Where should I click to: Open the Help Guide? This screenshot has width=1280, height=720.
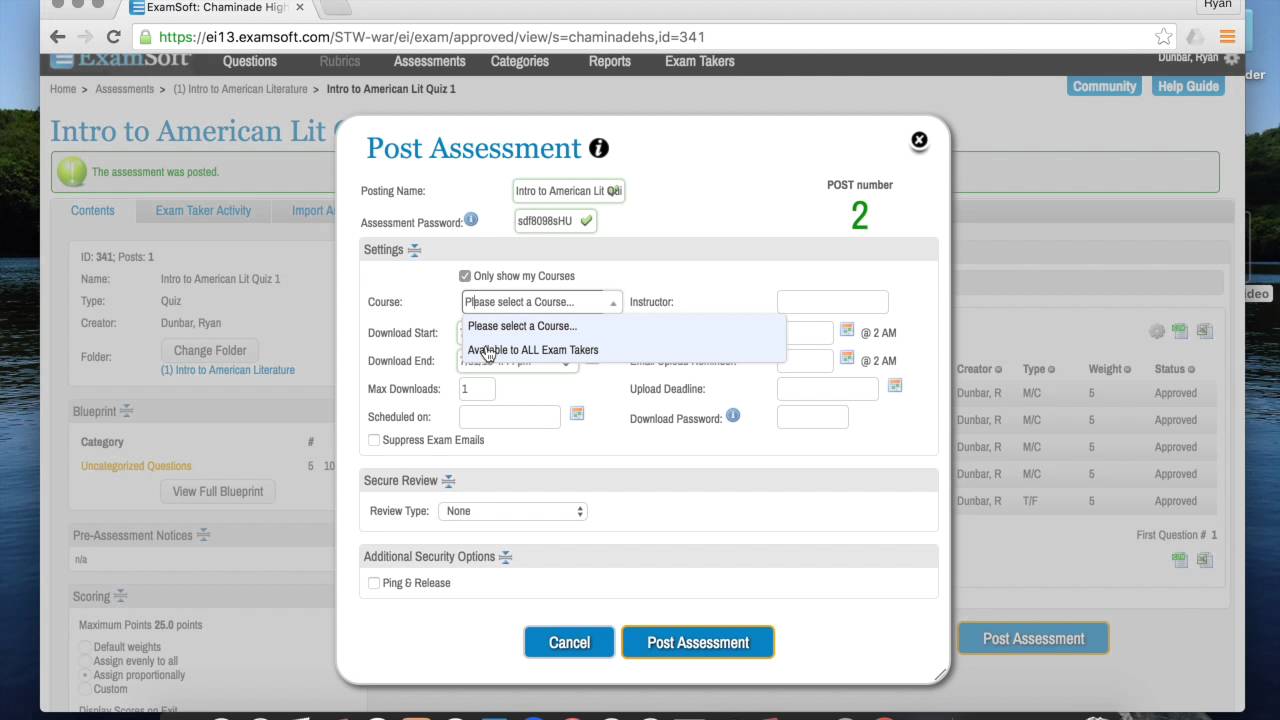click(x=1188, y=86)
